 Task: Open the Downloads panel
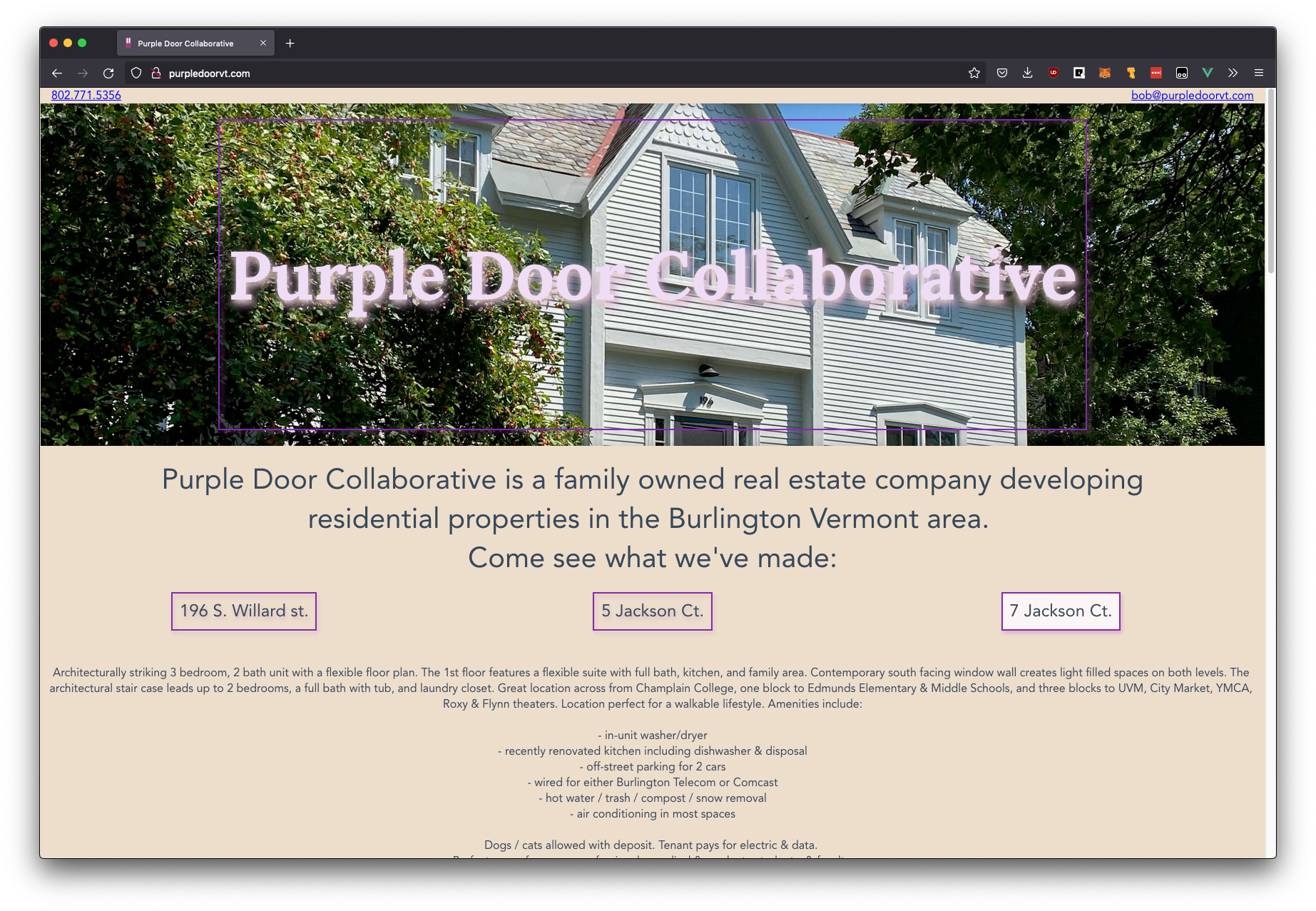[x=1027, y=73]
